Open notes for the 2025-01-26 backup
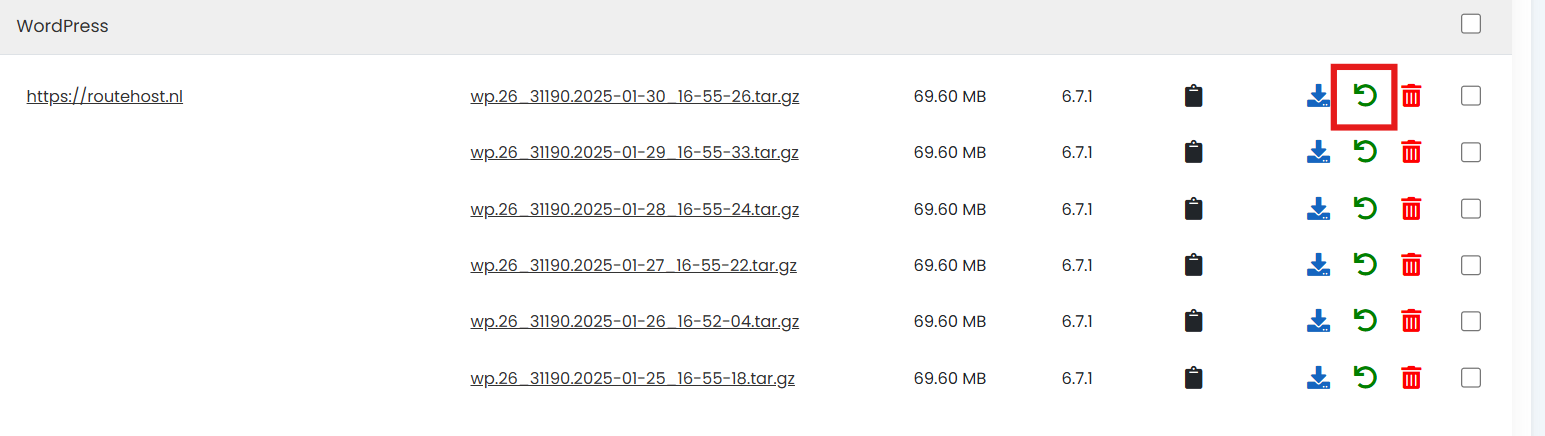1545x436 pixels. tap(1193, 321)
